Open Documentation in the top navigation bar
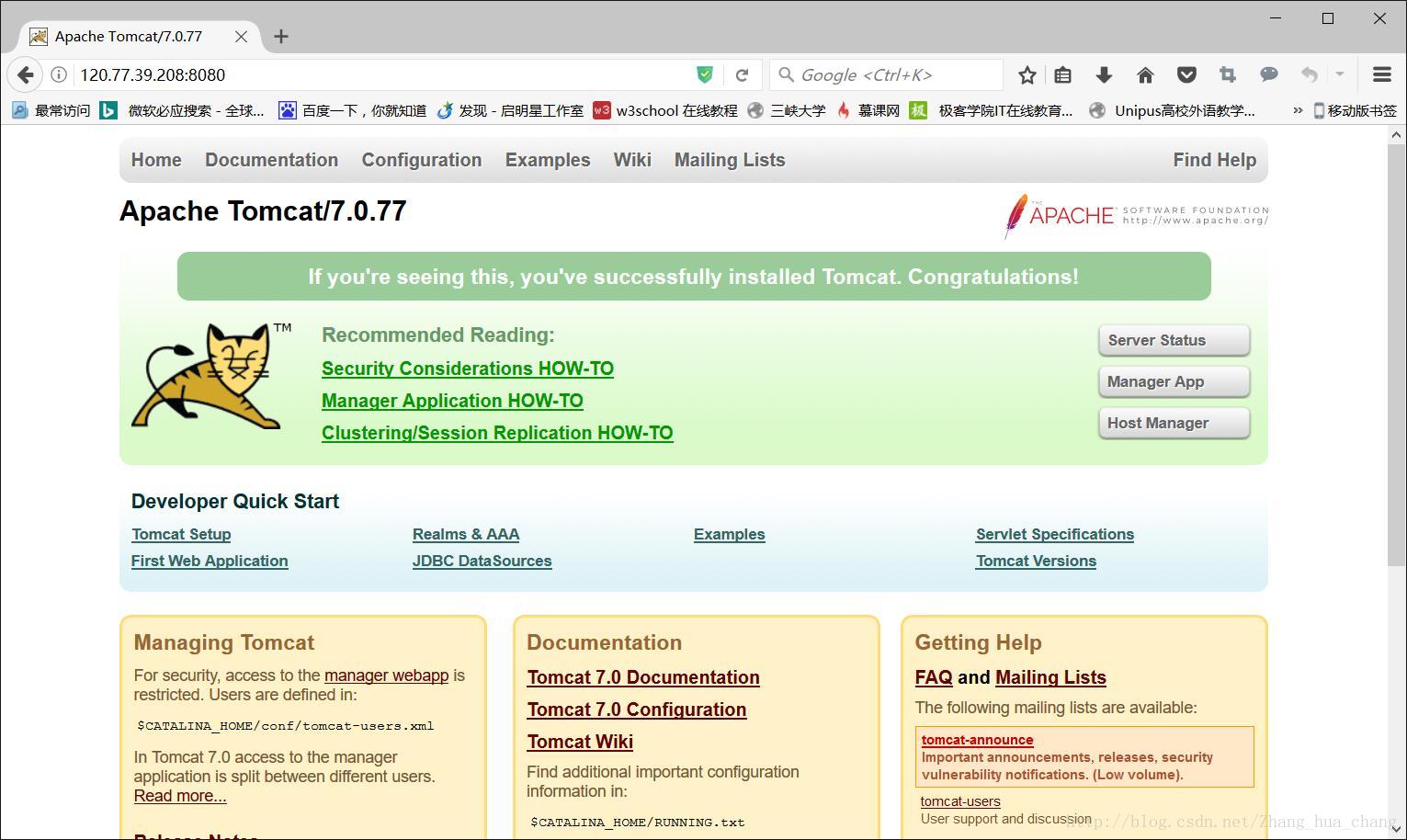 [272, 160]
